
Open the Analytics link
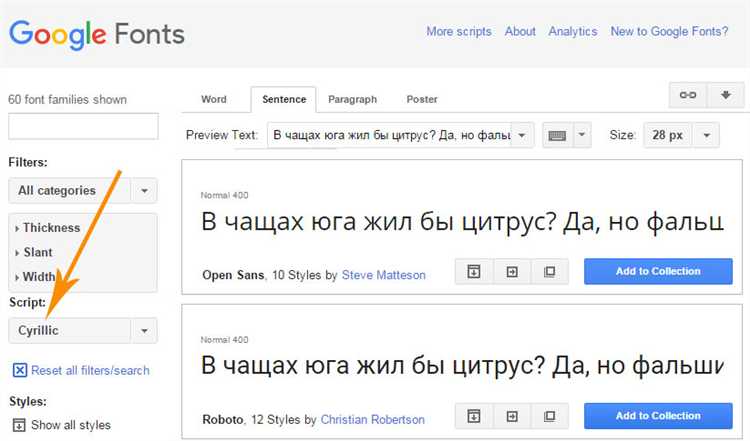tap(573, 32)
